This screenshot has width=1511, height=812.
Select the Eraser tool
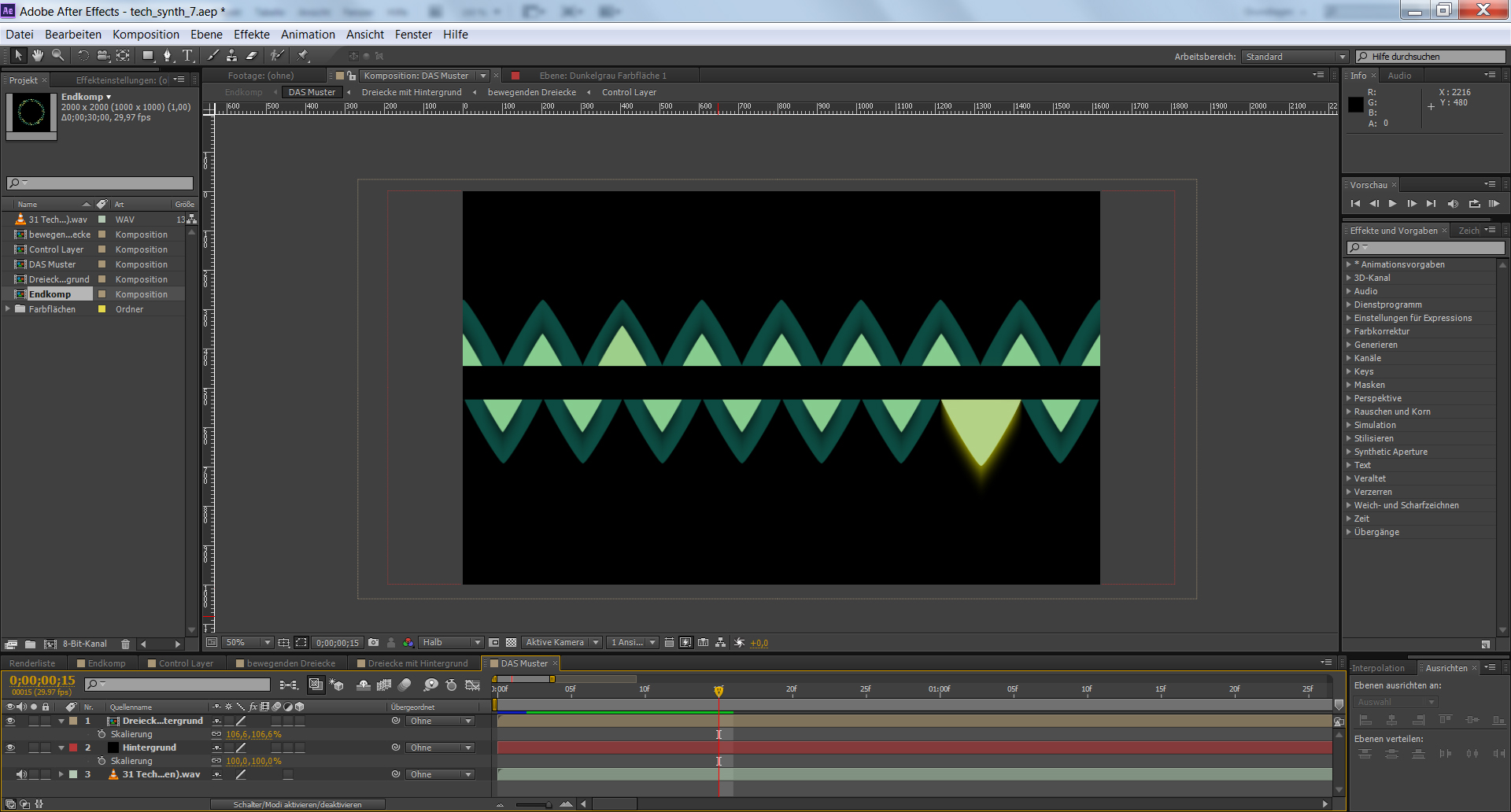pos(252,56)
